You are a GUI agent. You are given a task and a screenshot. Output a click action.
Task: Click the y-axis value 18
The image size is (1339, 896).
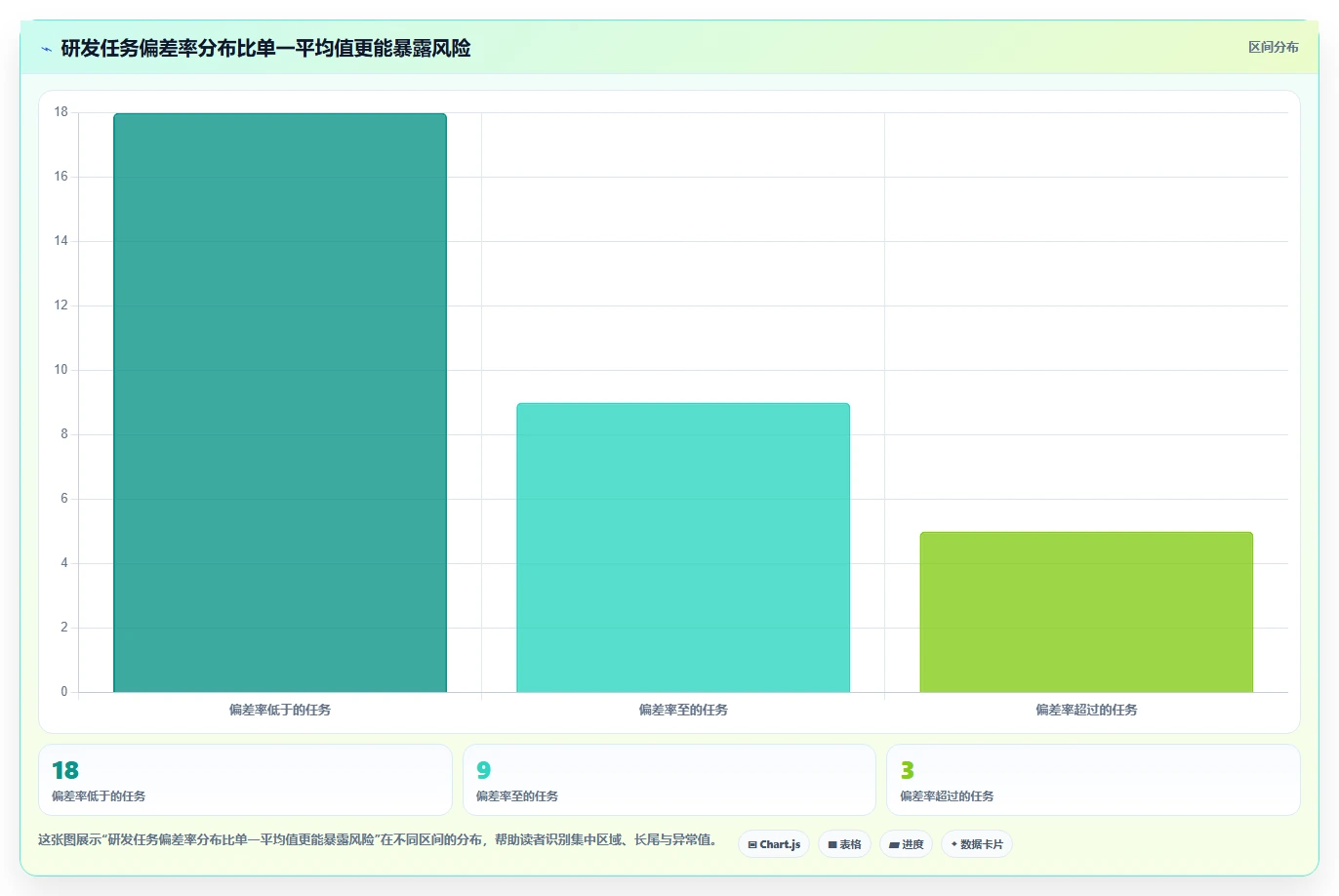(x=61, y=112)
